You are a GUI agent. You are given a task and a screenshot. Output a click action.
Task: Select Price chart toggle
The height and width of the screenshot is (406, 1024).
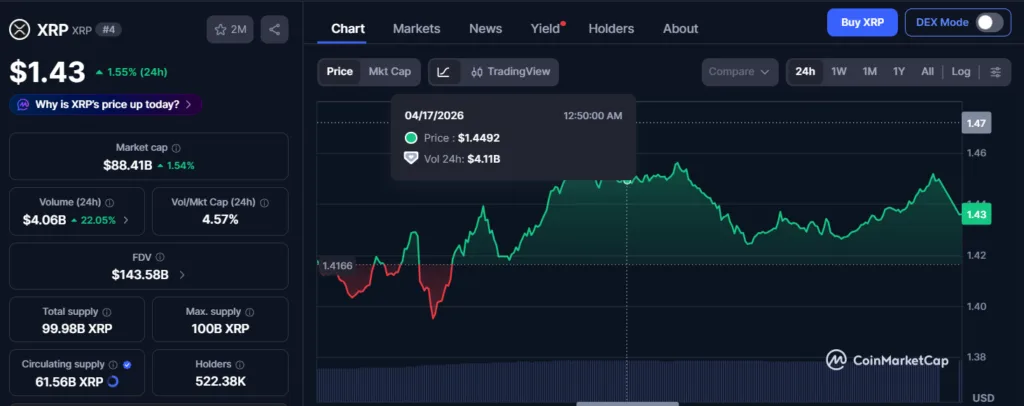[x=340, y=72]
